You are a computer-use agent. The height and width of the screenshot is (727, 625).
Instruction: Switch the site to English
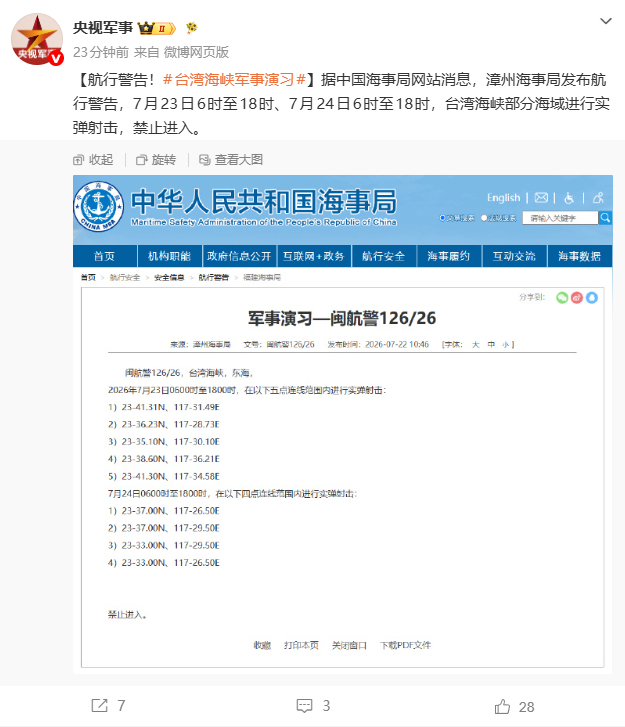[503, 198]
